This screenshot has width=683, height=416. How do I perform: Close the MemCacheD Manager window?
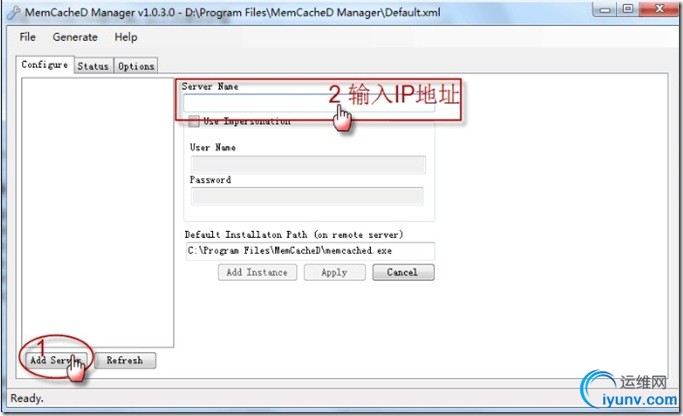click(659, 8)
